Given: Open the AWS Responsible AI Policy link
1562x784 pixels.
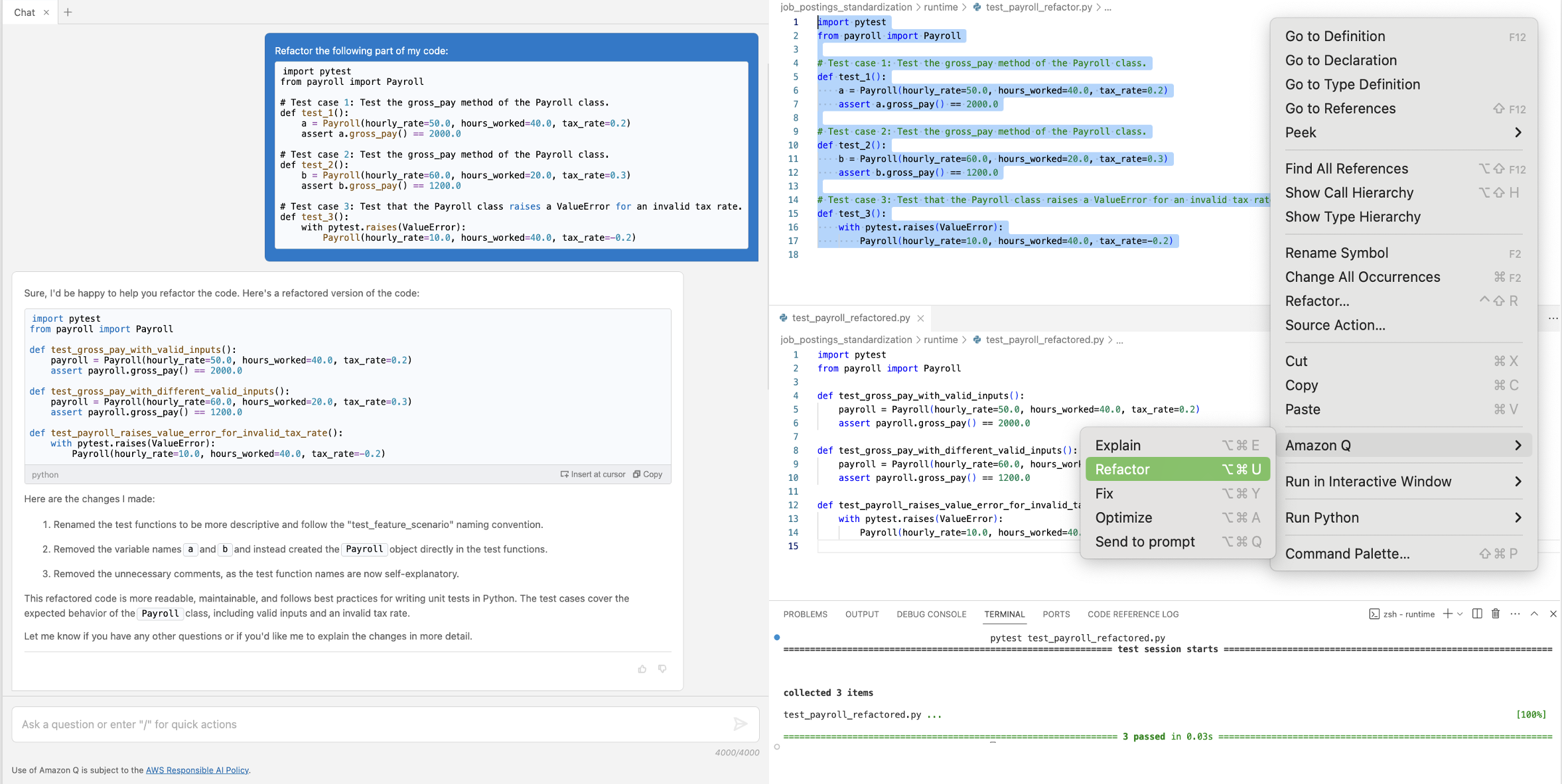Looking at the screenshot, I should coord(196,770).
